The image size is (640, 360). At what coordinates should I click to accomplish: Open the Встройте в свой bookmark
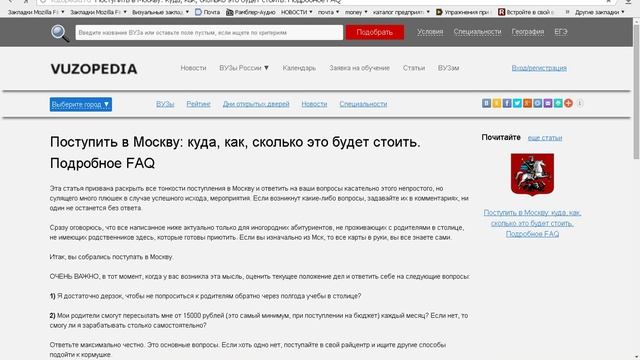[526, 12]
